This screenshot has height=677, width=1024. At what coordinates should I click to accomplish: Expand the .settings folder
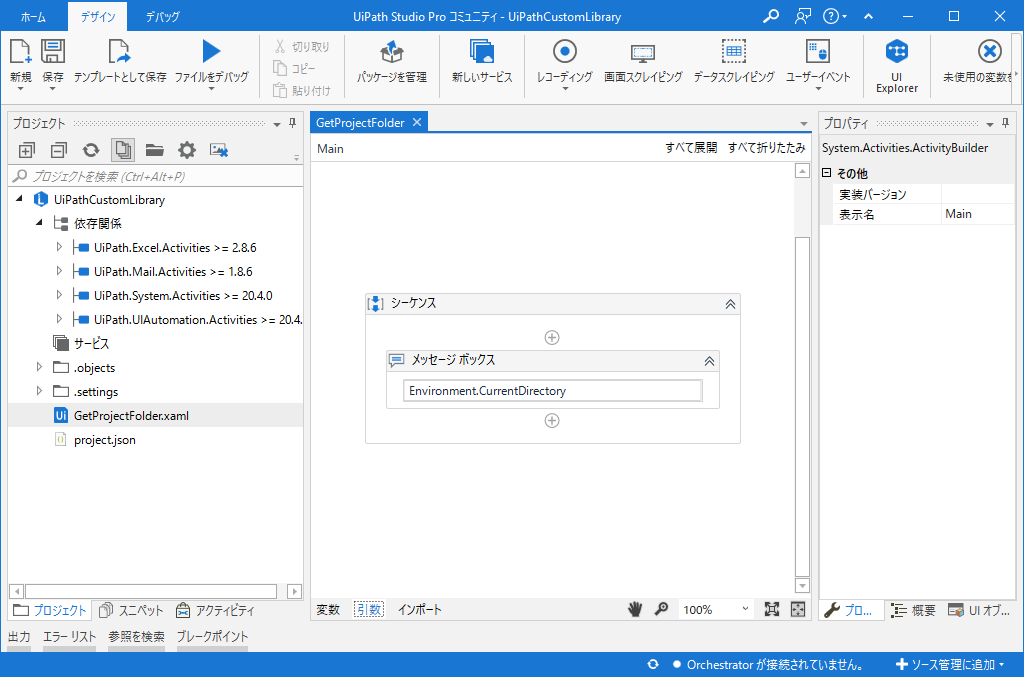pyautogui.click(x=39, y=391)
